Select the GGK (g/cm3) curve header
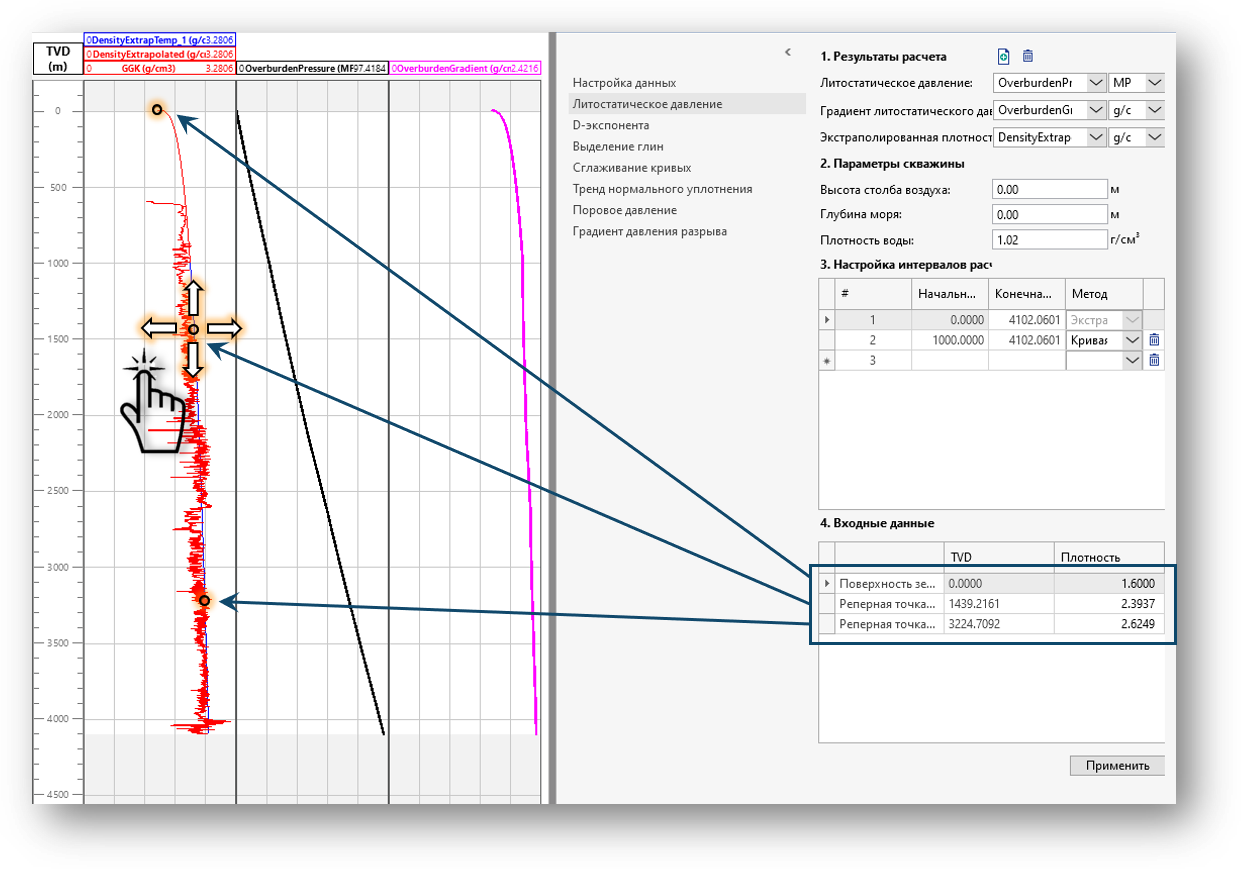This screenshot has width=1241, height=869. [x=160, y=69]
